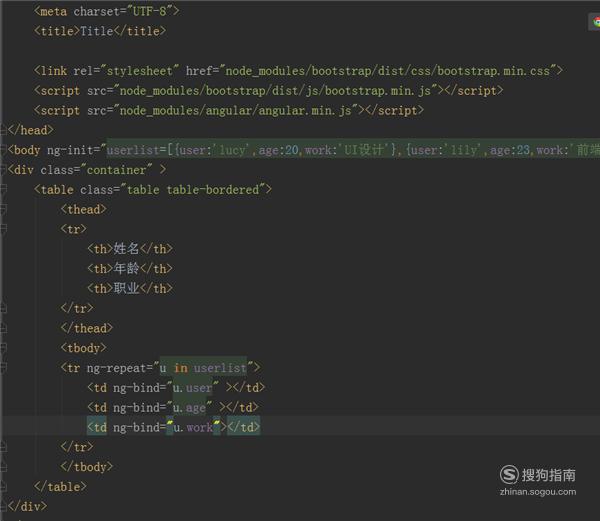Place cursor on u.age binding
Image resolution: width=600 pixels, height=521 pixels.
pyautogui.click(x=189, y=408)
